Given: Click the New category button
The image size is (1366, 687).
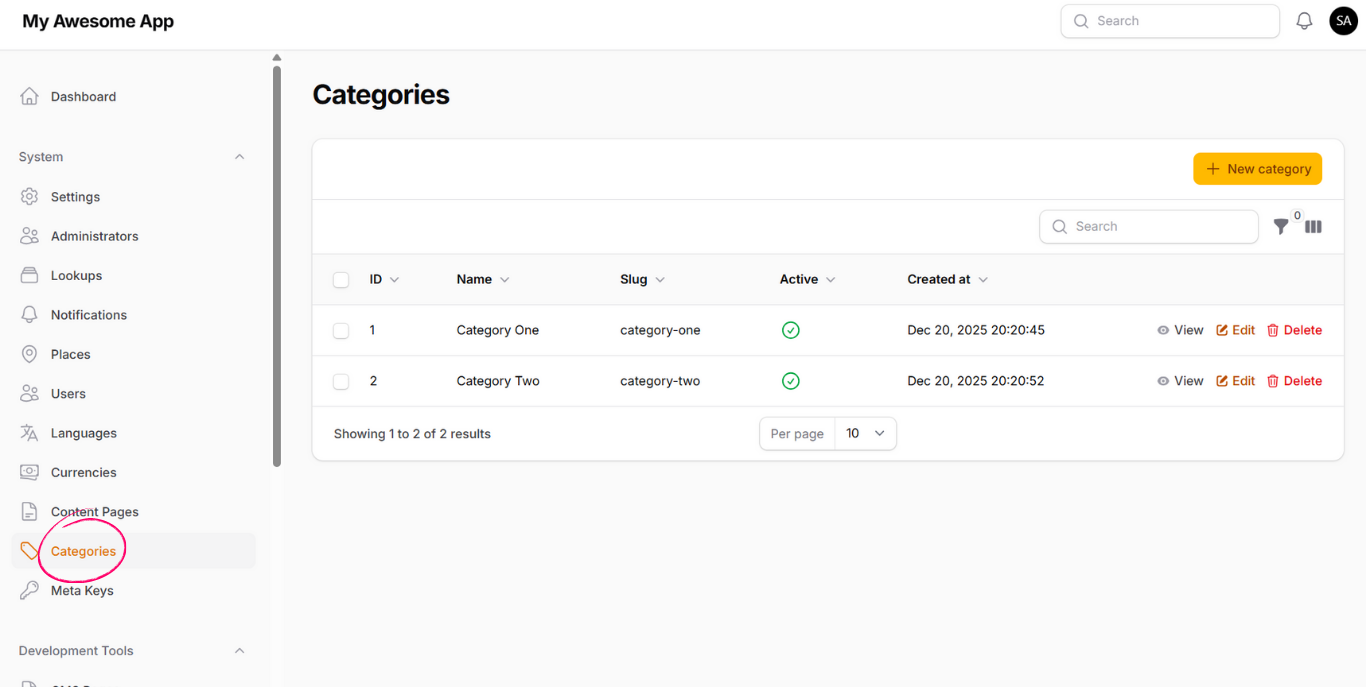Looking at the screenshot, I should [x=1257, y=169].
